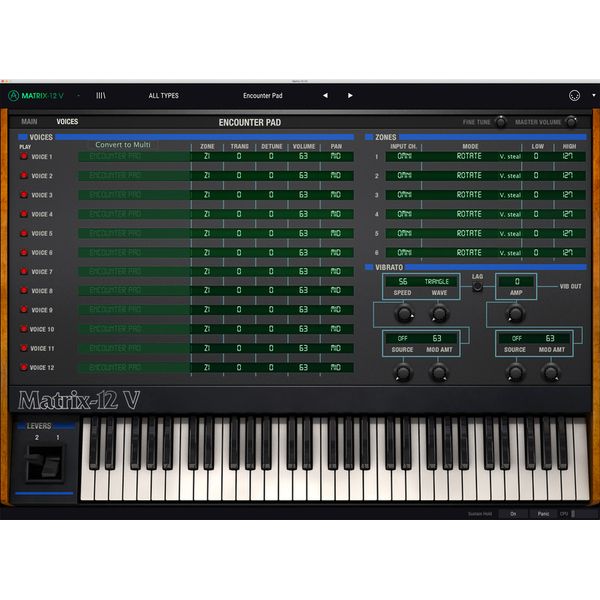Select Voice 1 zone value ZI
The height and width of the screenshot is (600, 600).
pos(207,156)
